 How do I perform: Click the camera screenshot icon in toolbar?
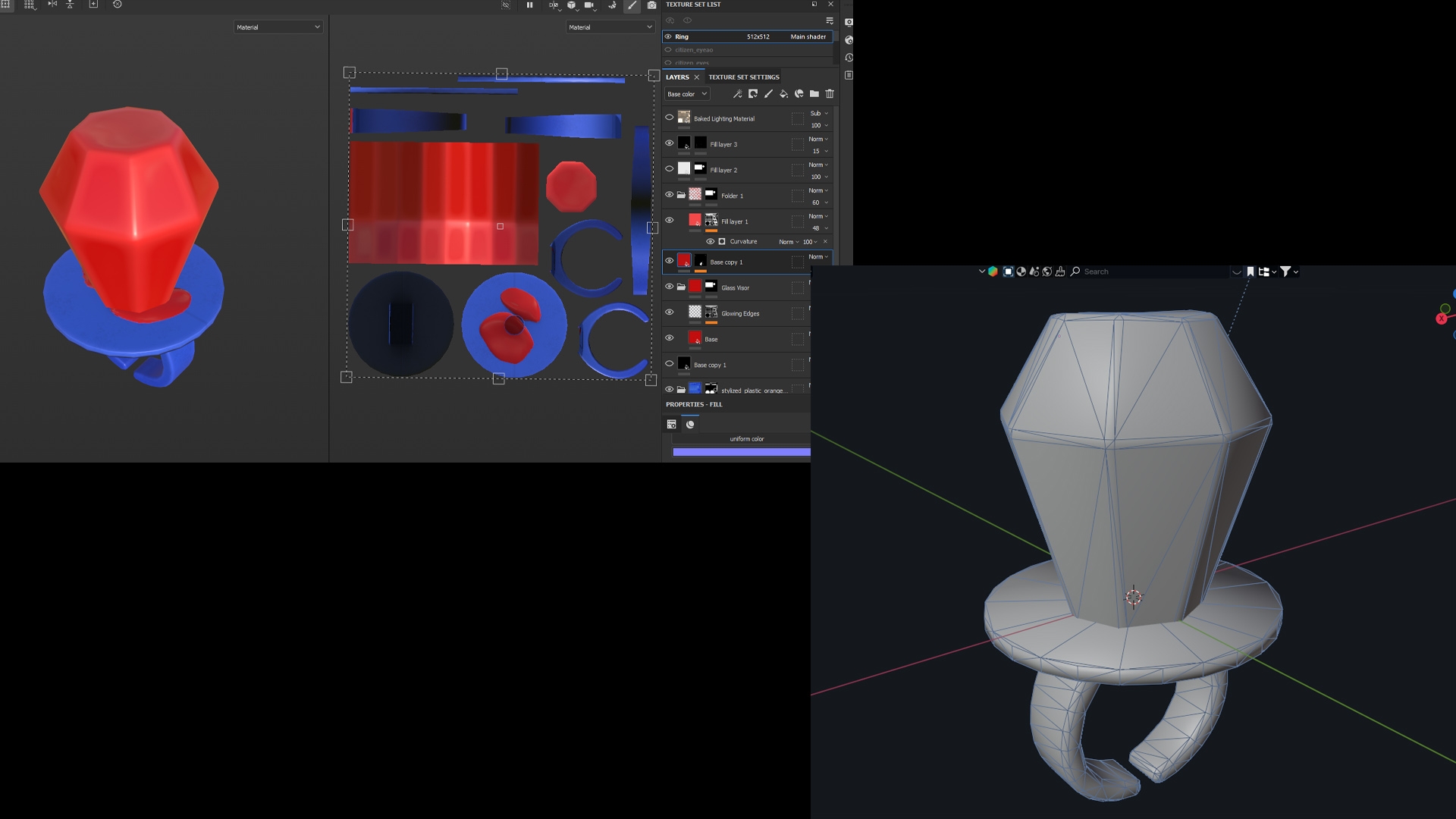coord(651,5)
